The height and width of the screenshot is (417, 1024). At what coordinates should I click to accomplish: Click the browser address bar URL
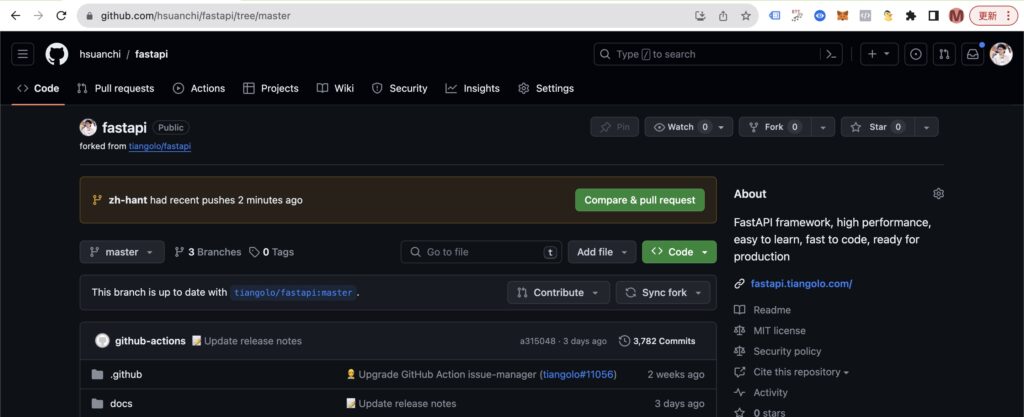(x=195, y=16)
